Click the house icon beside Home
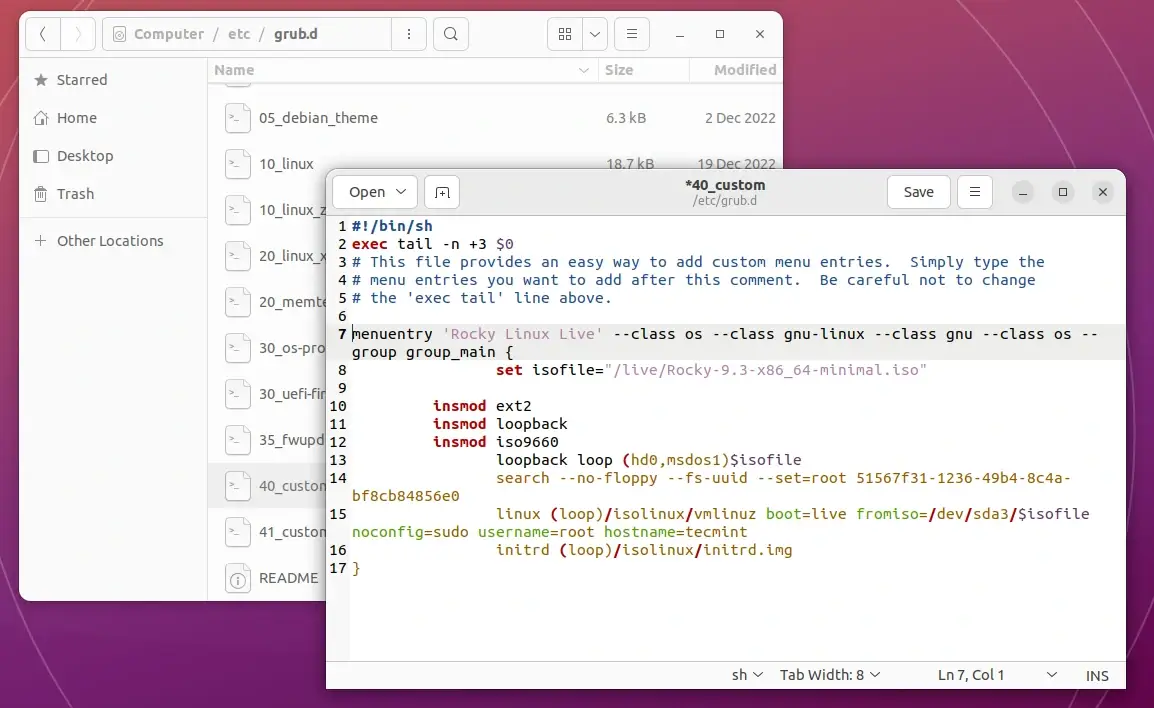The height and width of the screenshot is (708, 1154). pos(40,118)
